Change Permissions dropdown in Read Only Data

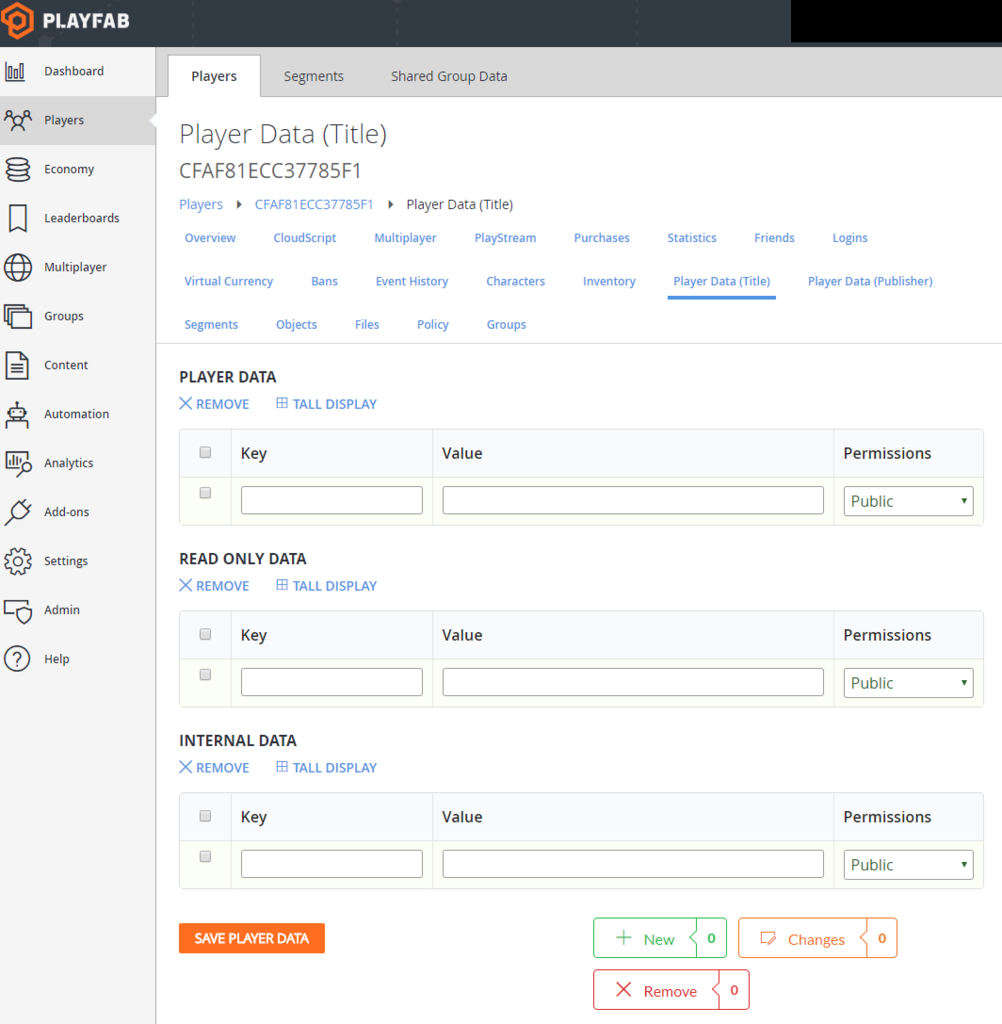(x=907, y=683)
